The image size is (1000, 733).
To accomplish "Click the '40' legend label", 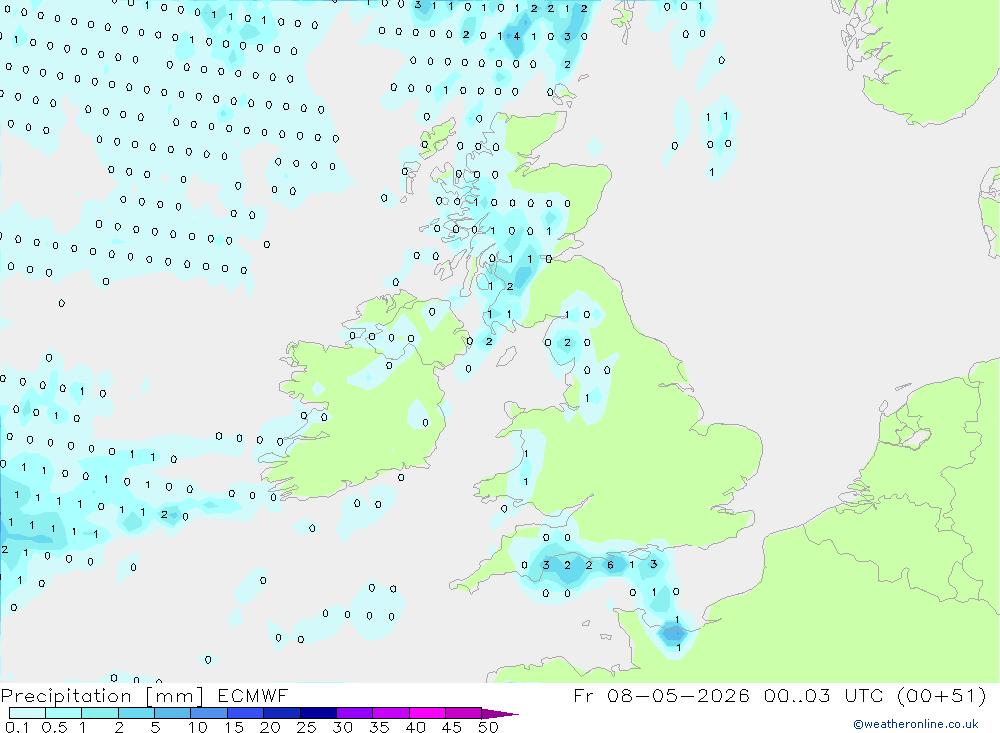I will (x=415, y=727).
